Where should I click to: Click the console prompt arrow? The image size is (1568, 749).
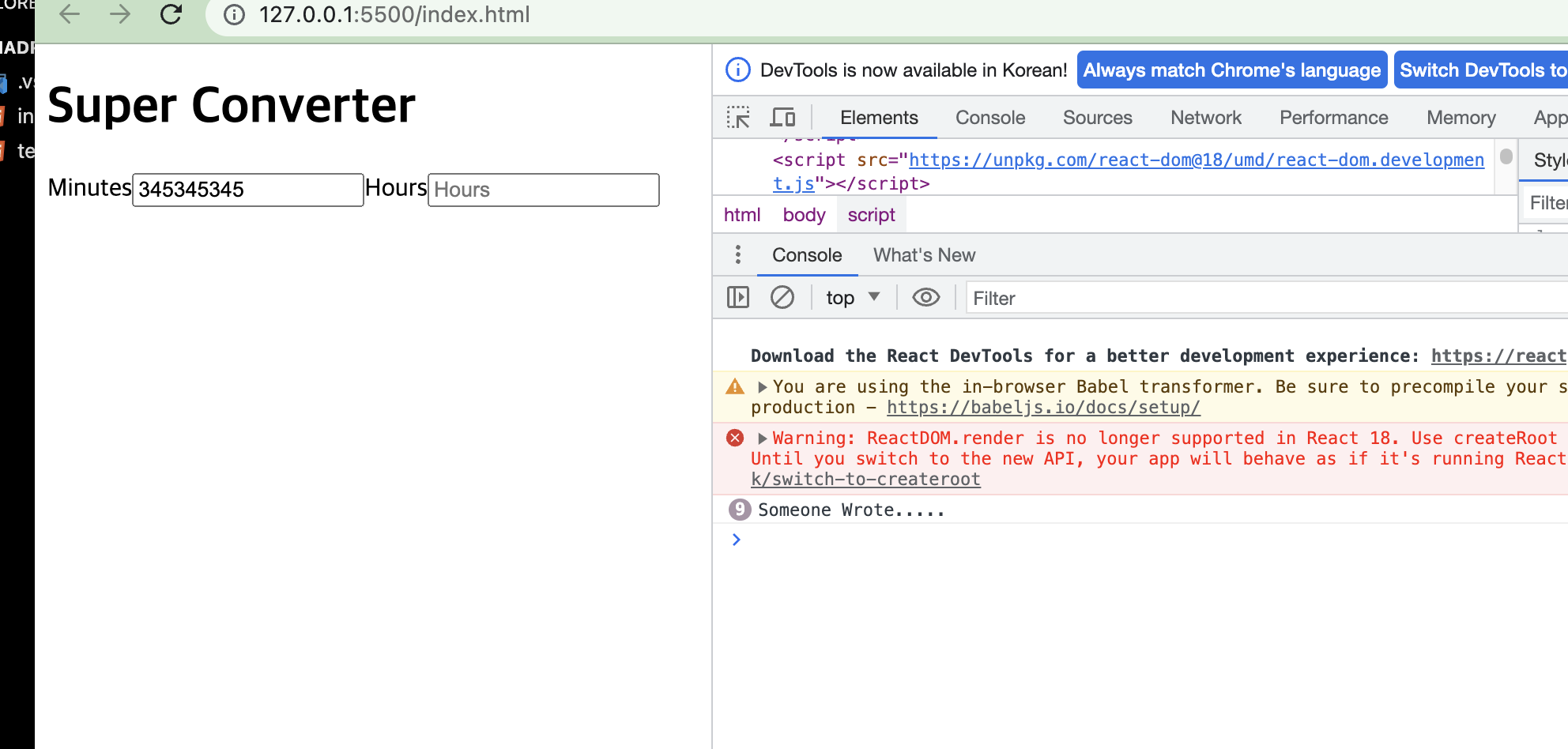737,540
